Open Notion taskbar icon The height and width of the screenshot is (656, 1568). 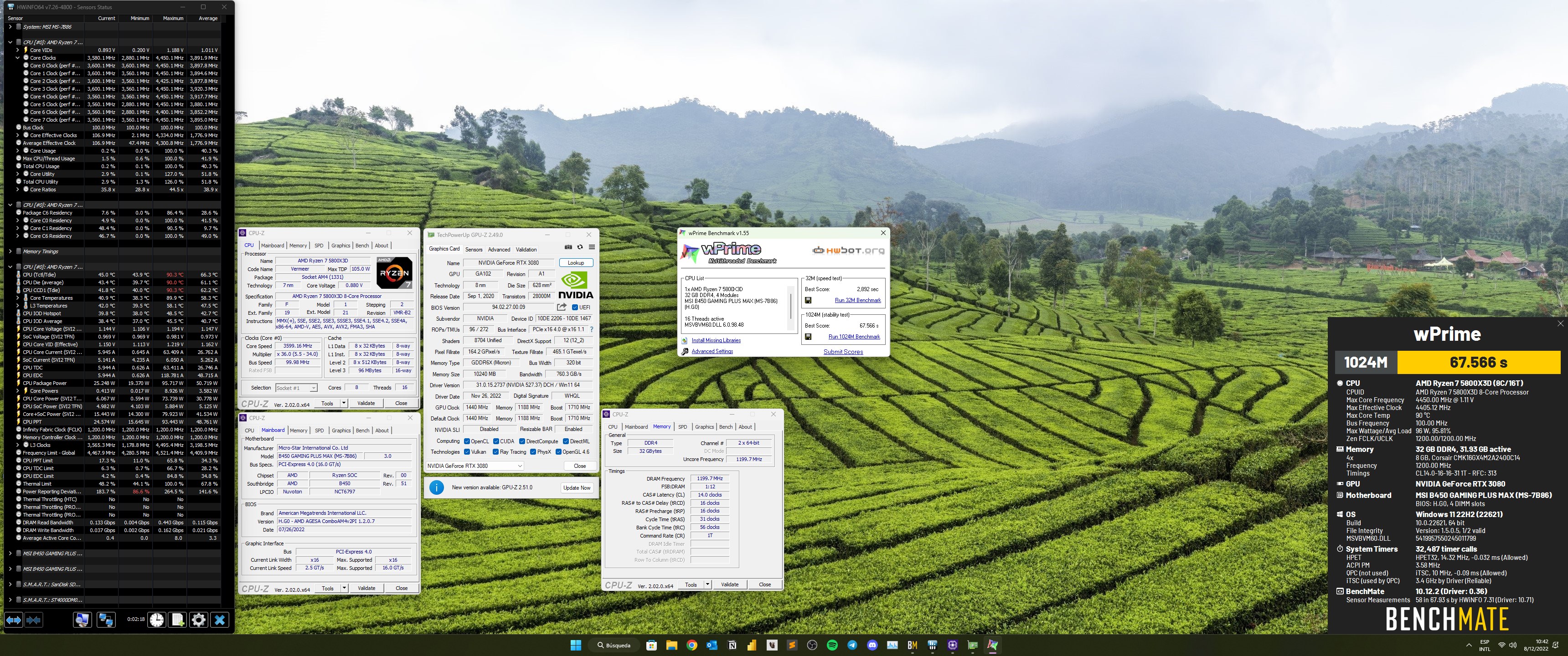coord(732,645)
